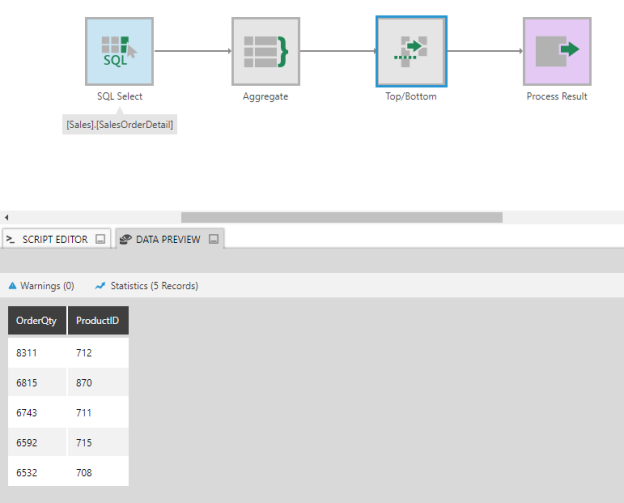The image size is (624, 503).
Task: Click the canvas horizontal scrollbar thumb
Action: point(341,217)
